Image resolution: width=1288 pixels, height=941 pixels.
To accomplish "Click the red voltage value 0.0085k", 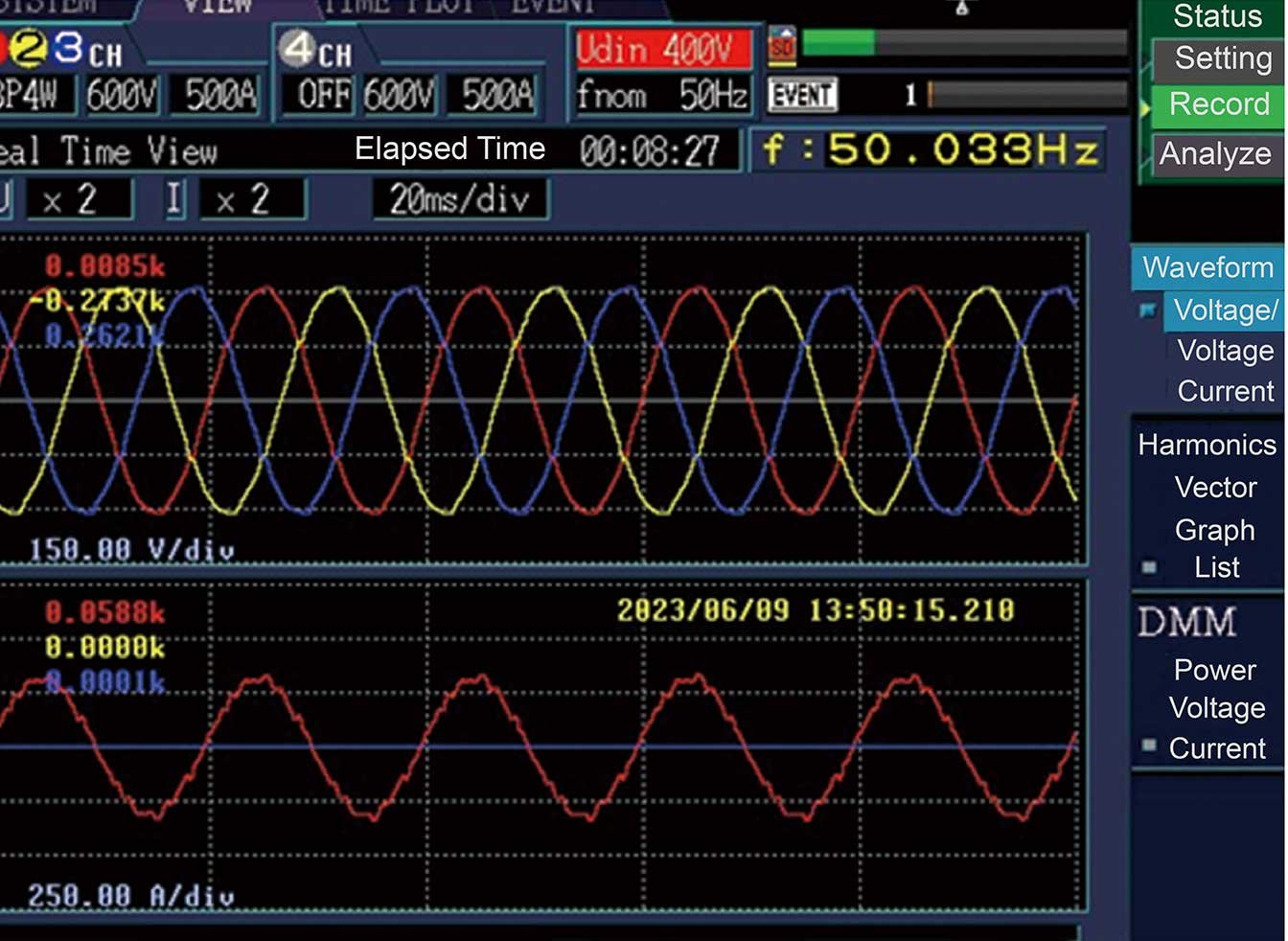I will [104, 265].
